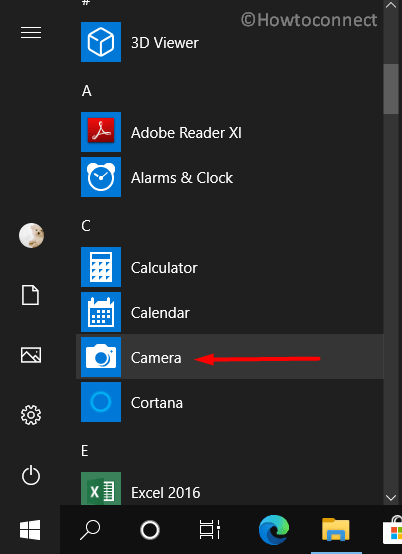Open the Documents folder icon
The height and width of the screenshot is (554, 402).
coord(31,295)
